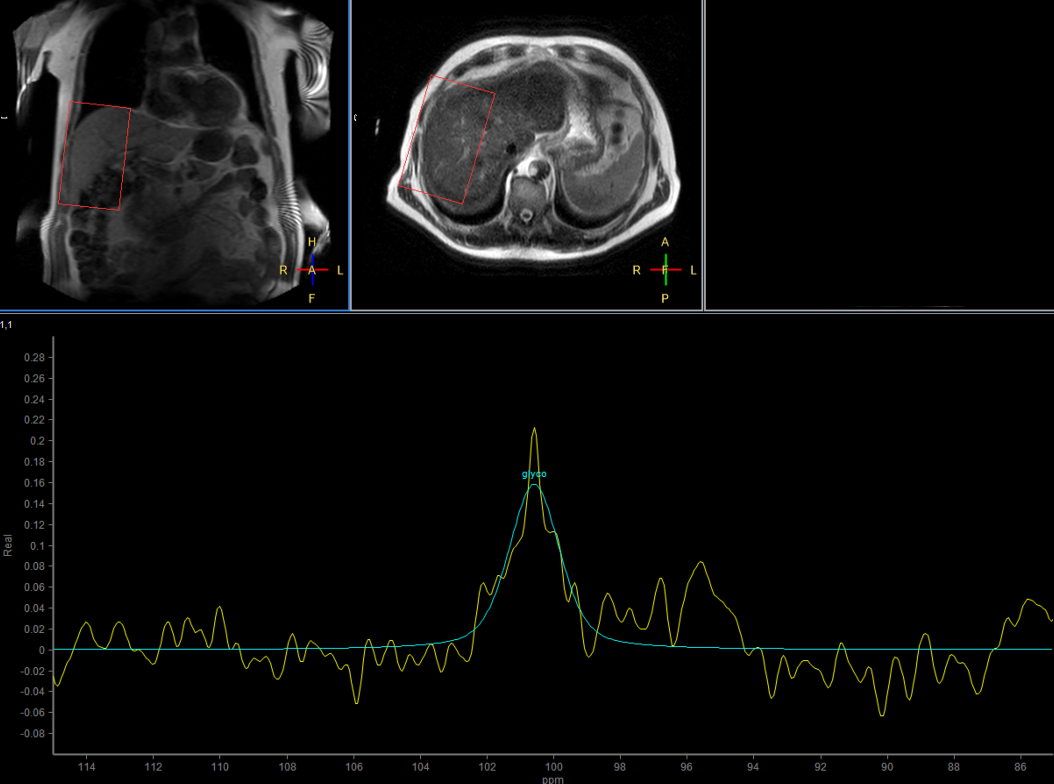Select the red voxel box on coronal image

(x=95, y=156)
